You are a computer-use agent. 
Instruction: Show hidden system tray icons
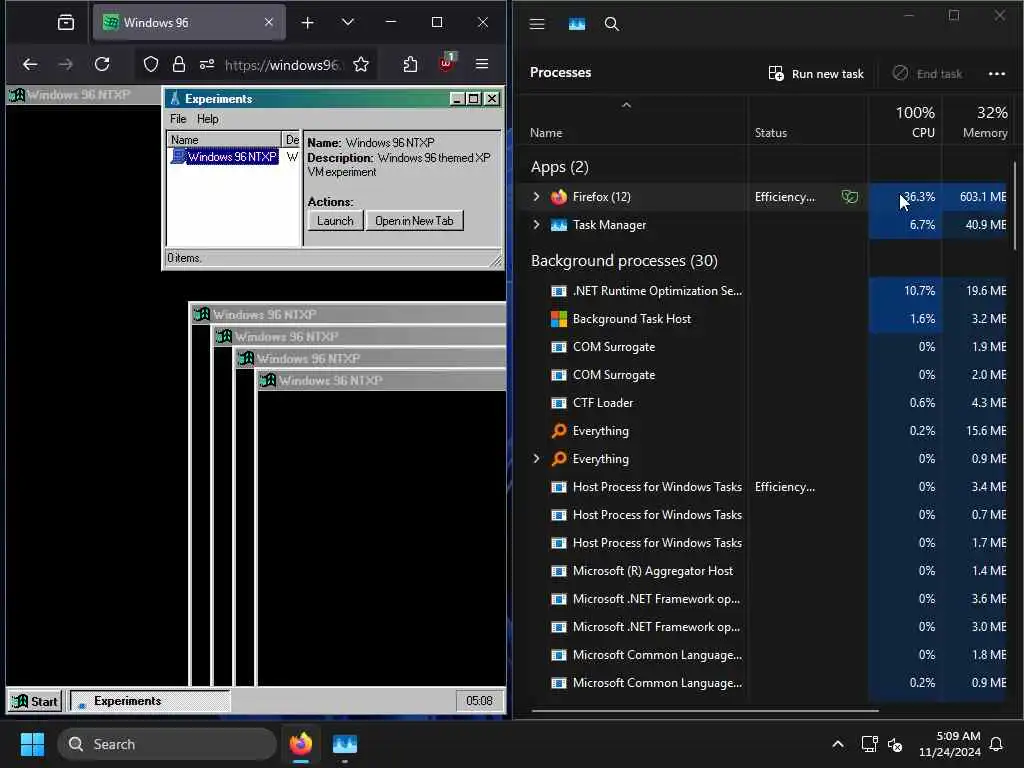point(838,744)
